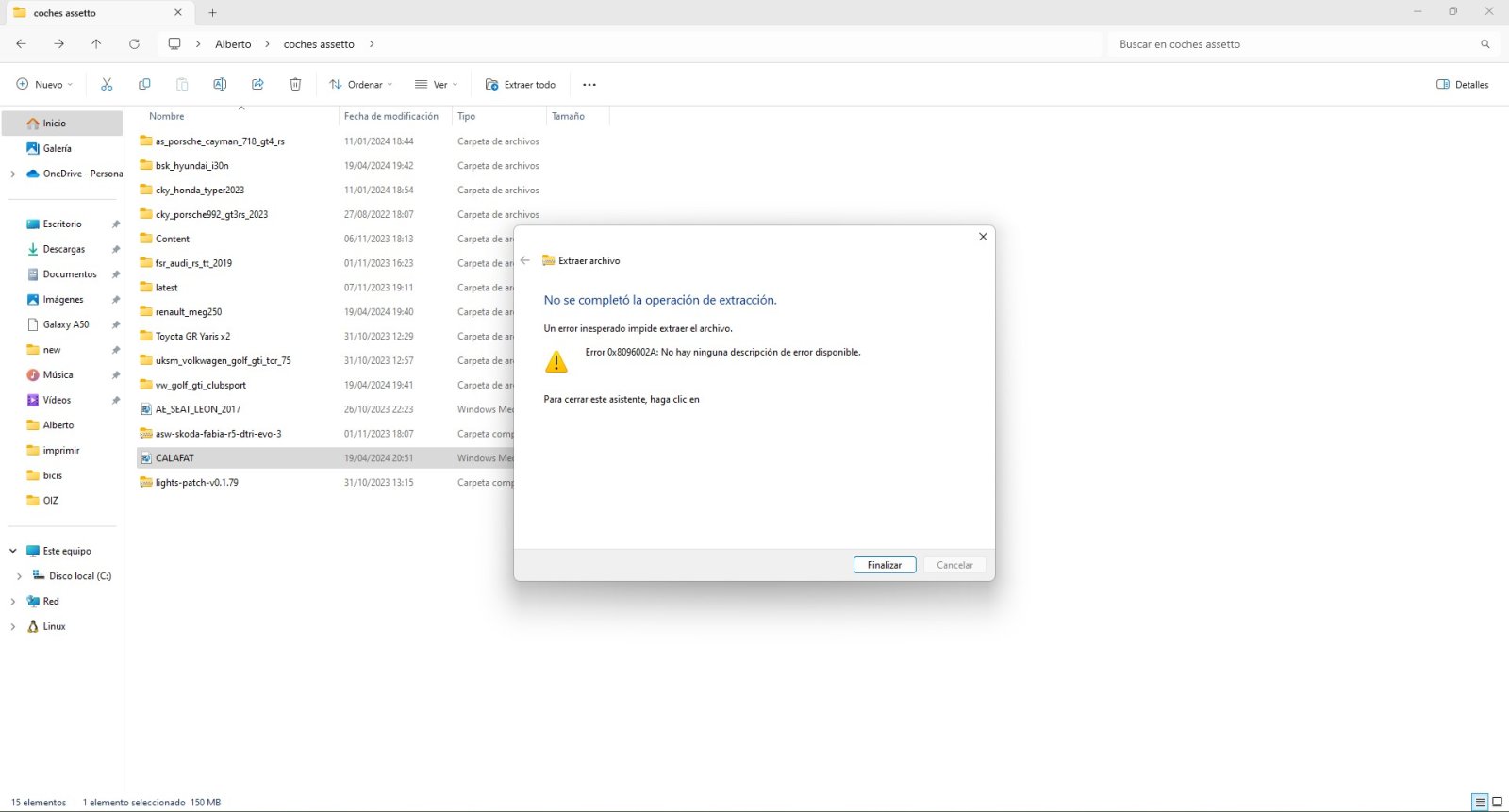Viewport: 1509px width, 812px height.
Task: Click the Copy icon in toolbar
Action: [144, 85]
